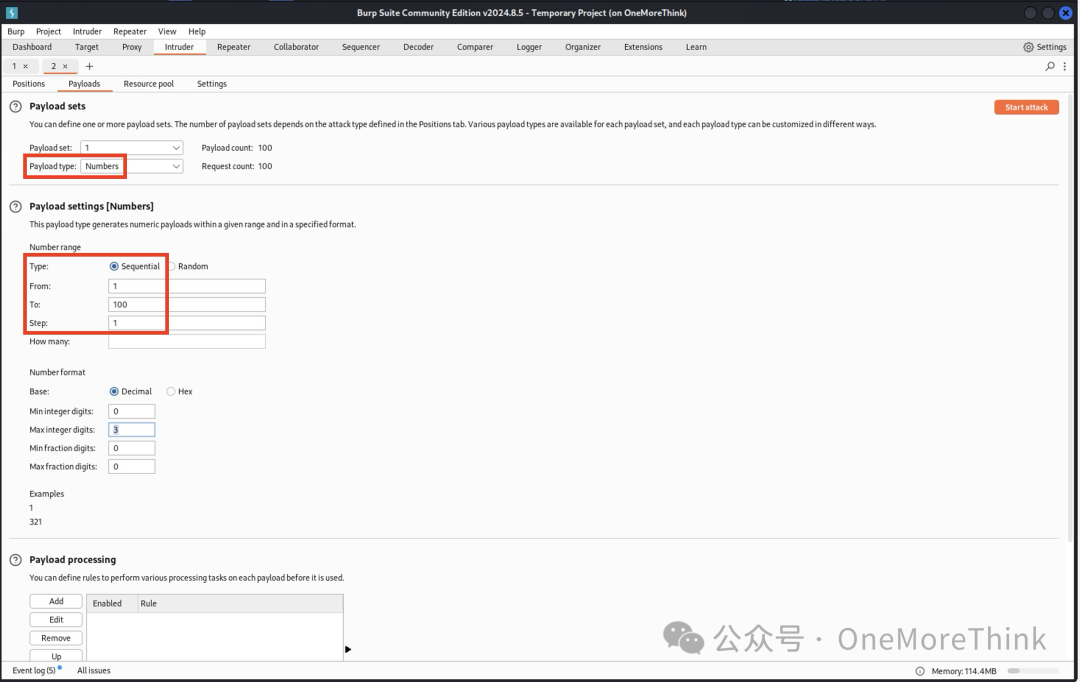
Task: Open the Payload type dropdown
Action: (132, 166)
